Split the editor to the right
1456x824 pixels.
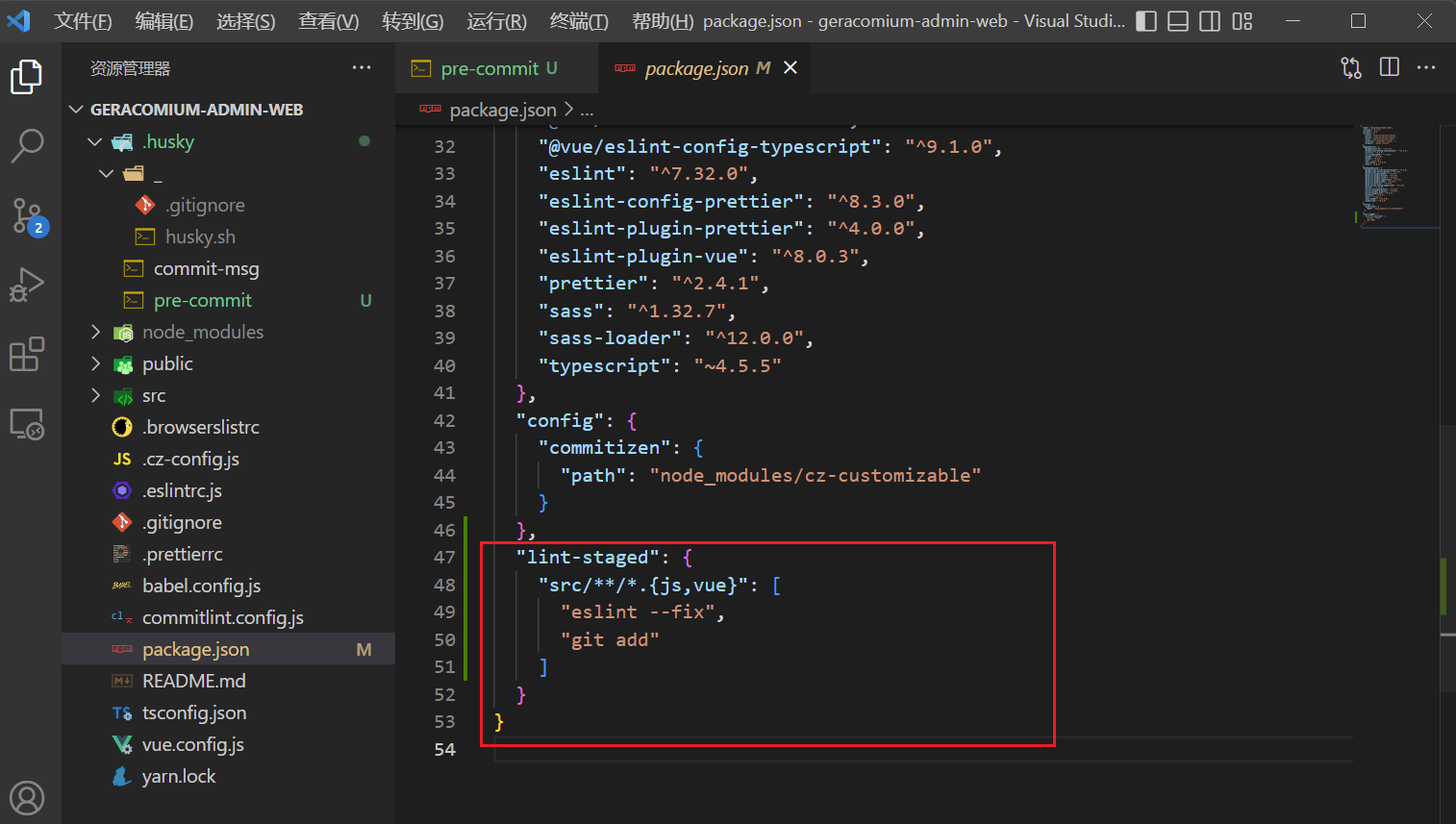(x=1390, y=67)
